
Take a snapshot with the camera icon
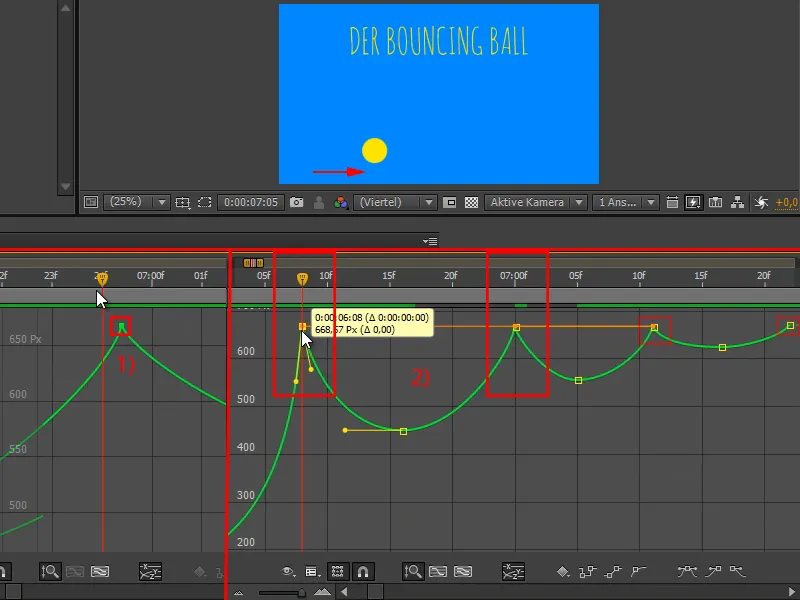(x=296, y=202)
